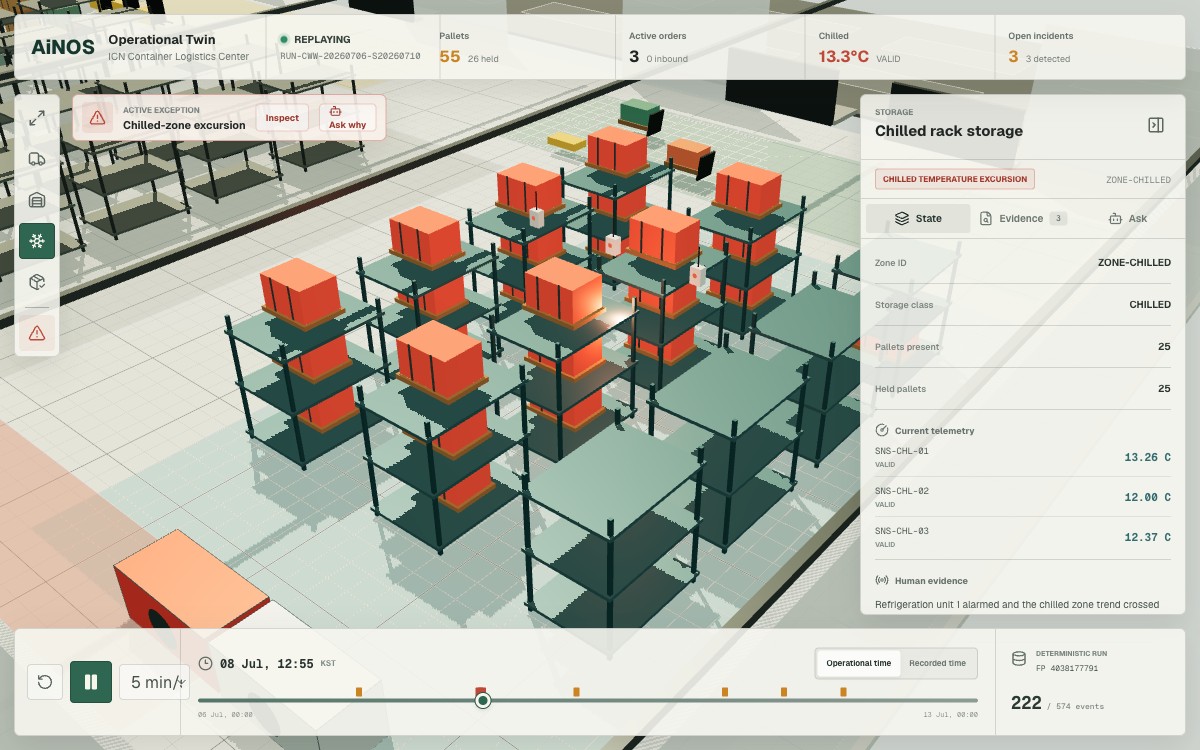The height and width of the screenshot is (750, 1200).
Task: Click the red incident marker on timeline
Action: click(480, 690)
